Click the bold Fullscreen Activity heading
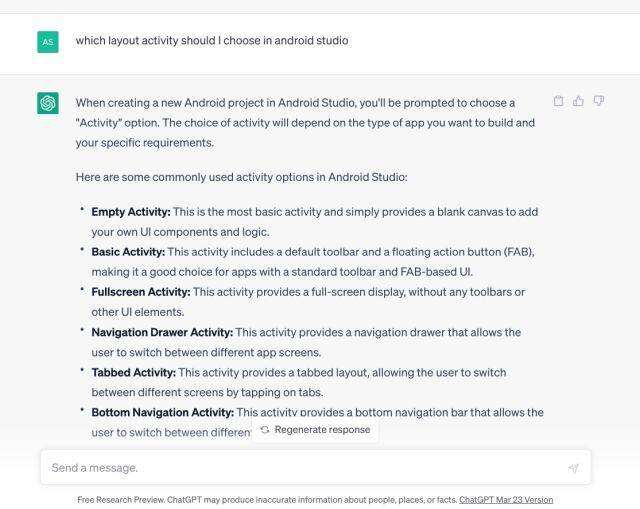Viewport: 640px width, 509px height. coord(140,292)
